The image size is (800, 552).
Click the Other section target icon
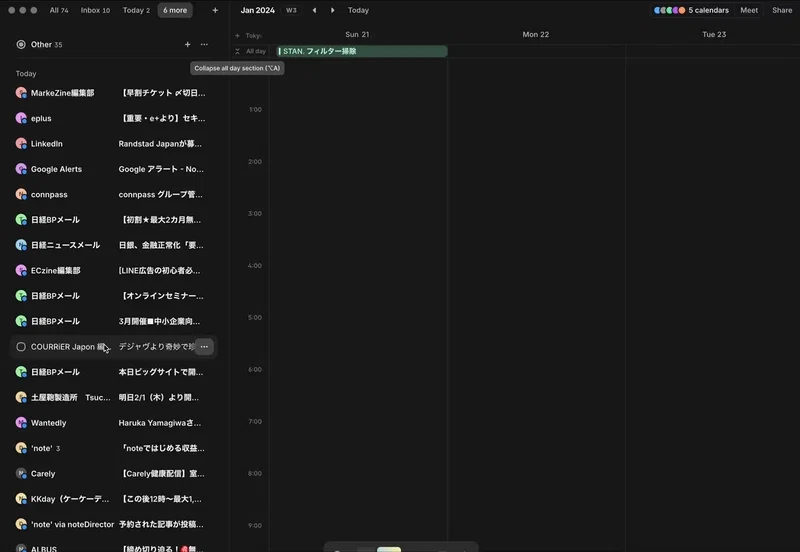[21, 44]
